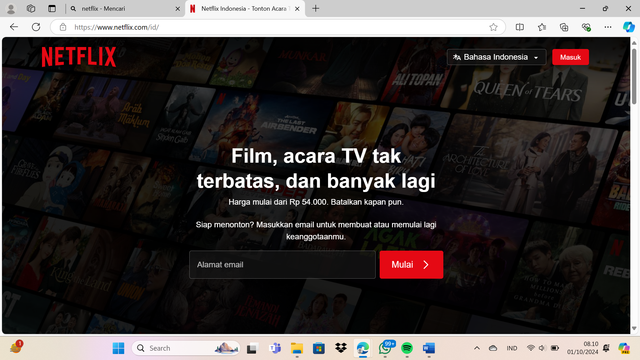Image resolution: width=640 pixels, height=360 pixels.
Task: Open Task View on the taskbar
Action: pos(252,348)
